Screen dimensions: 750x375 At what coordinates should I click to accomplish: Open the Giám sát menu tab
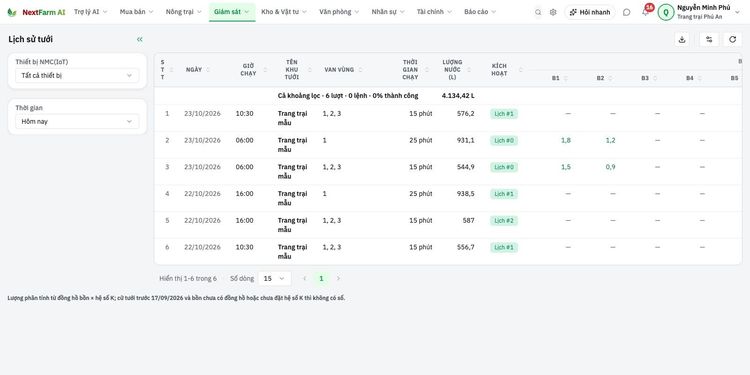(232, 12)
